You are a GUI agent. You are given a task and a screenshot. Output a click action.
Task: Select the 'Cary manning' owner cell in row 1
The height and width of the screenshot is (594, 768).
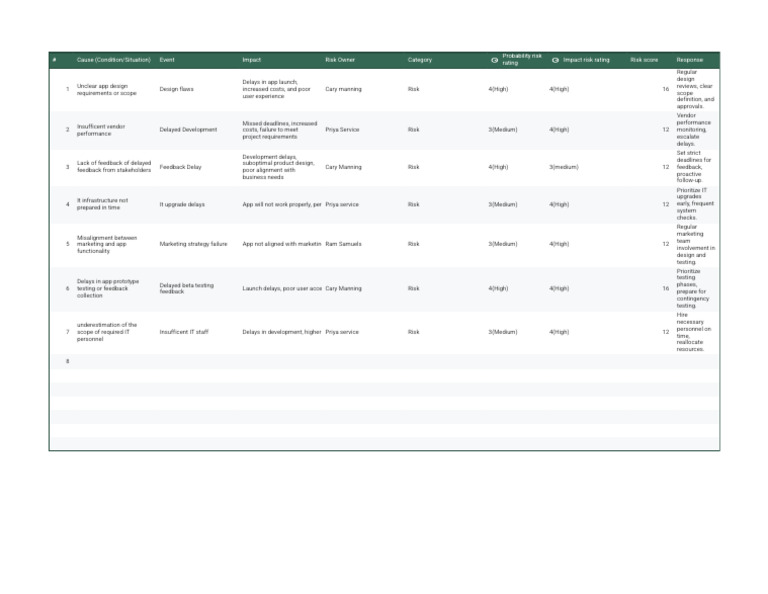pyautogui.click(x=343, y=89)
